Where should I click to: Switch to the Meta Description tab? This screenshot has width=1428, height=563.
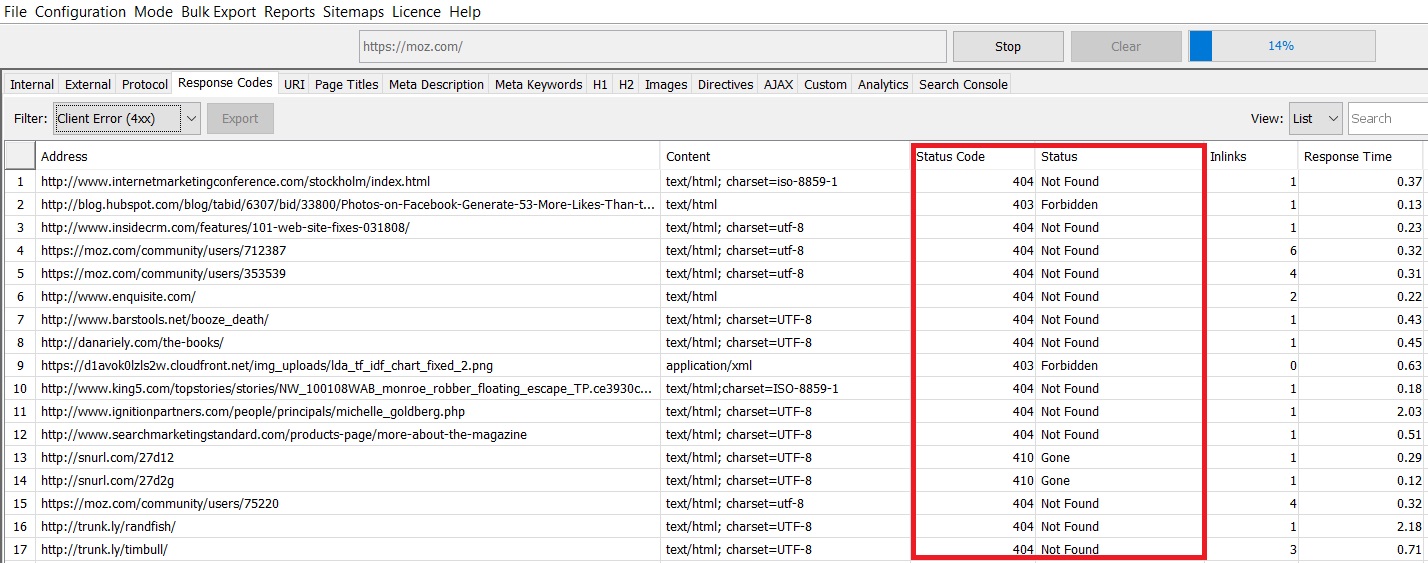[436, 84]
